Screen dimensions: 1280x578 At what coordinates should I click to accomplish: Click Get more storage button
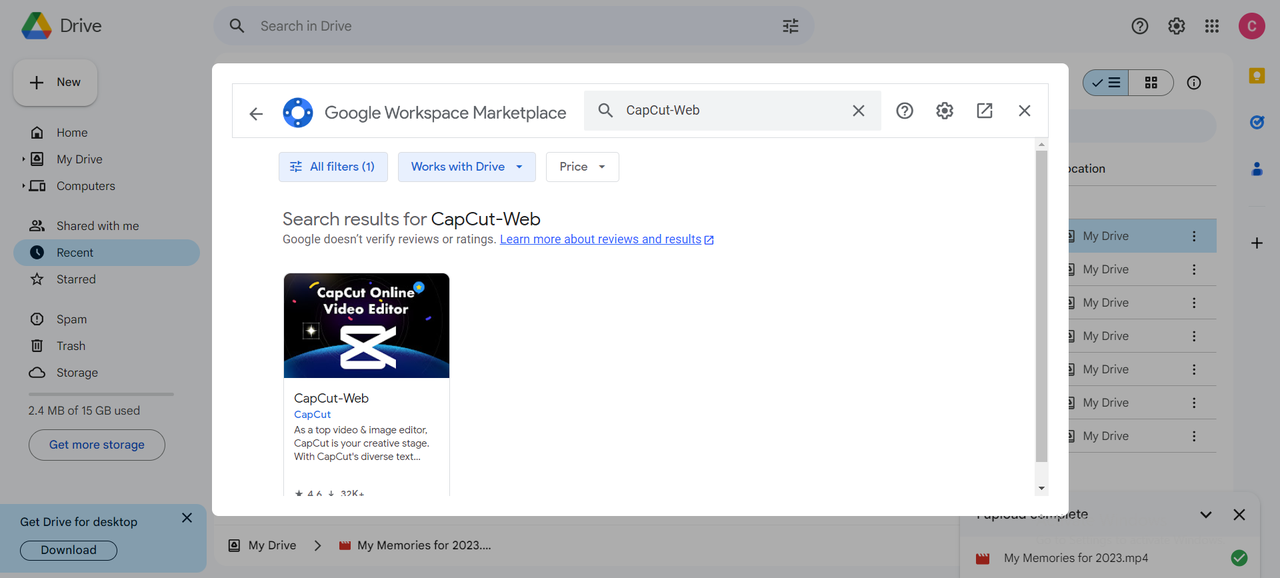(x=97, y=445)
